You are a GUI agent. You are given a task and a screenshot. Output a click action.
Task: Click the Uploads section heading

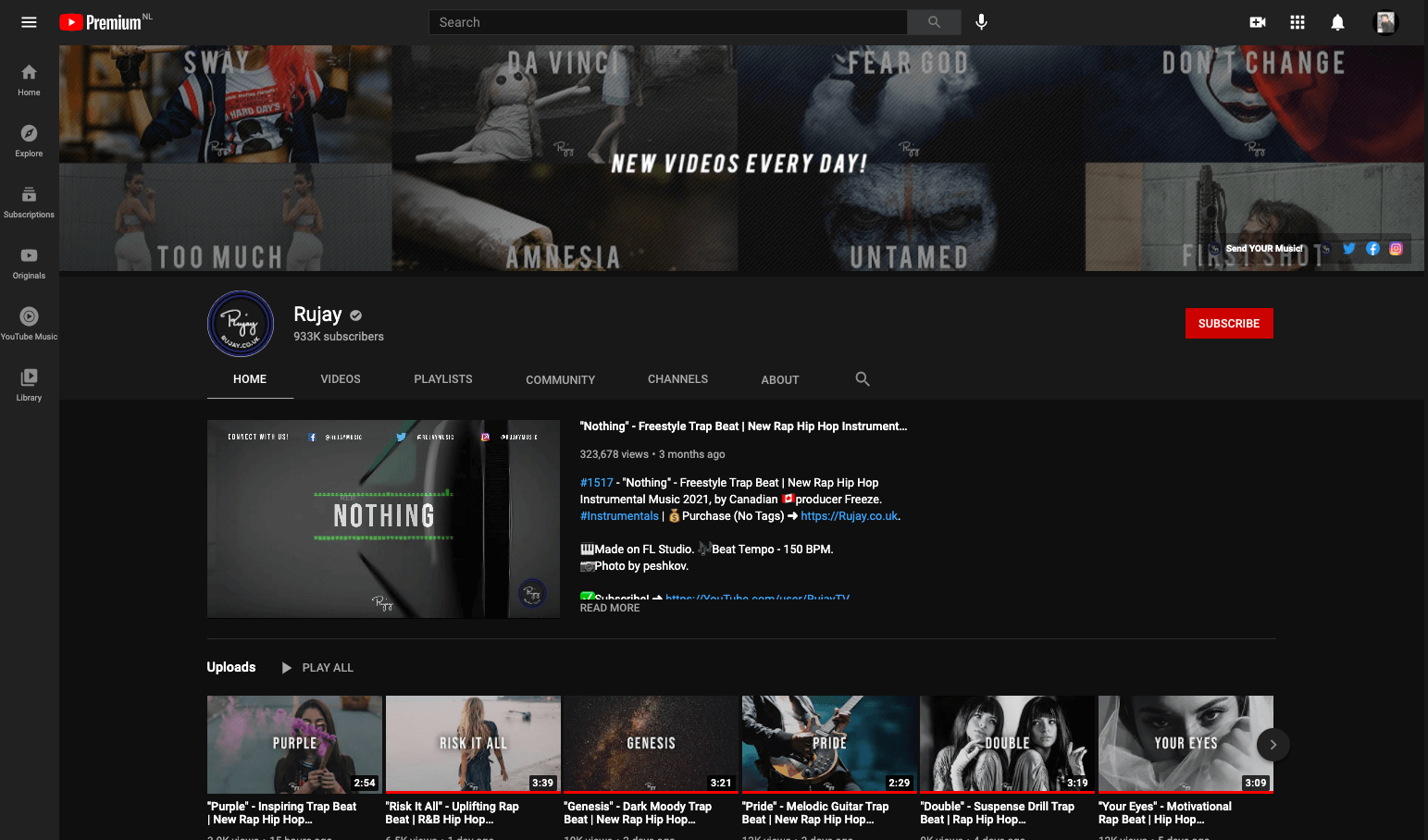click(231, 667)
